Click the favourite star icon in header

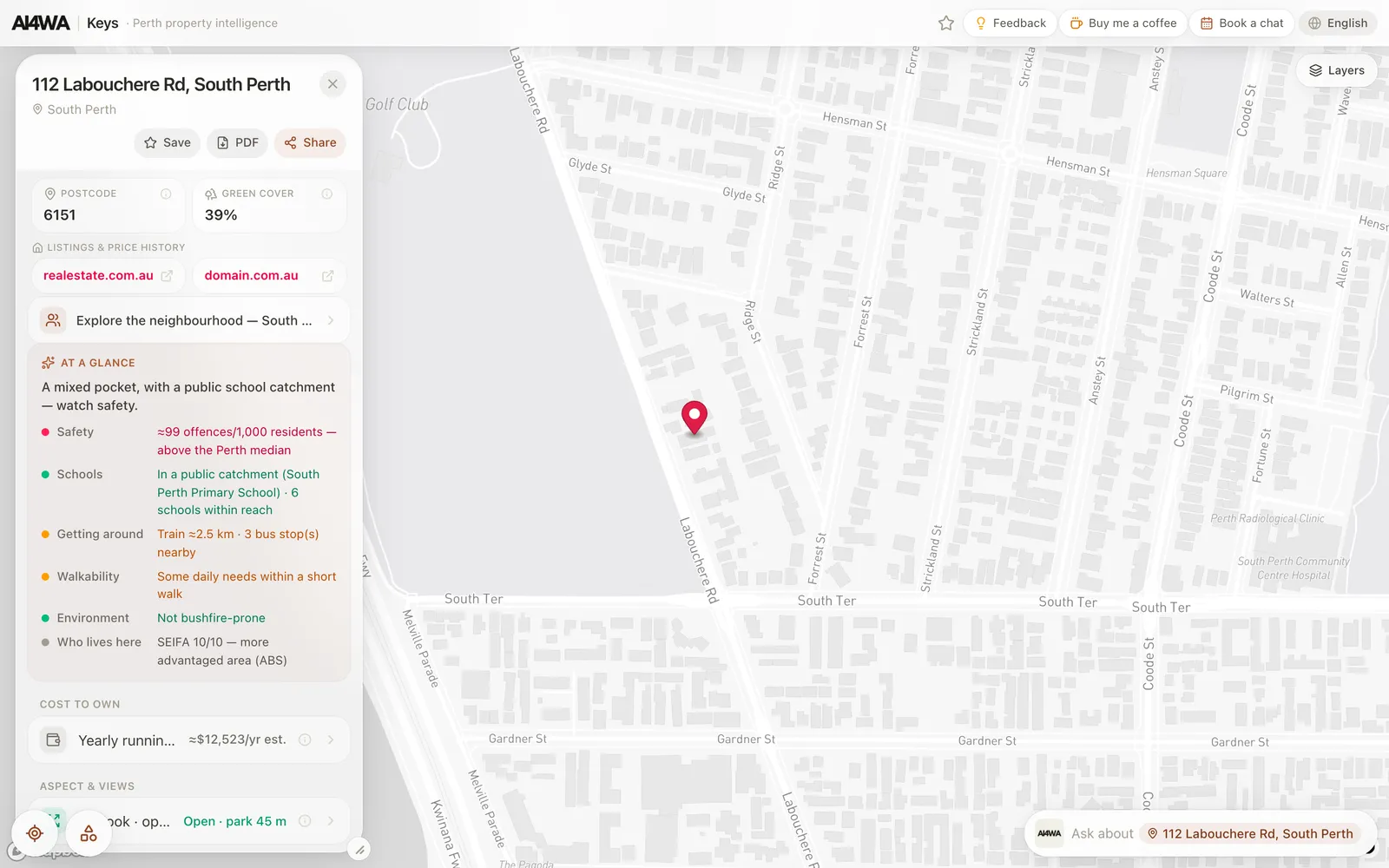[946, 23]
